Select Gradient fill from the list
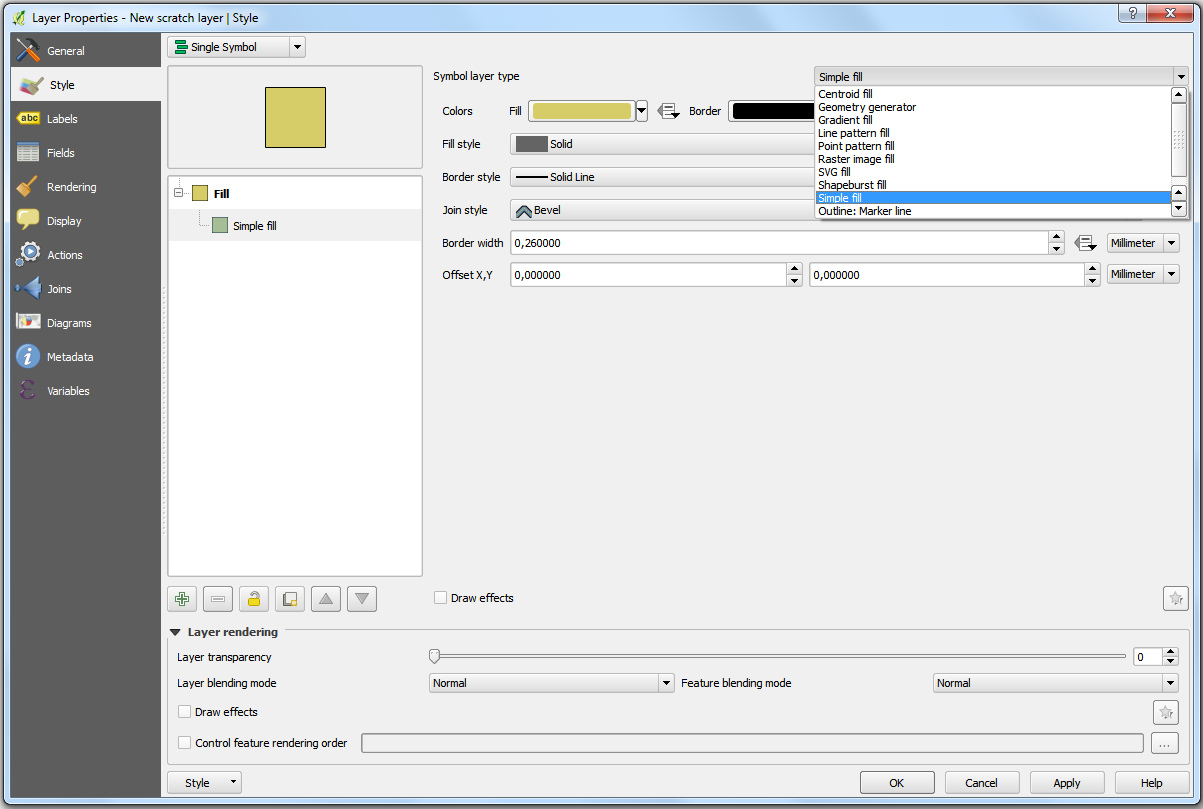 coord(845,120)
